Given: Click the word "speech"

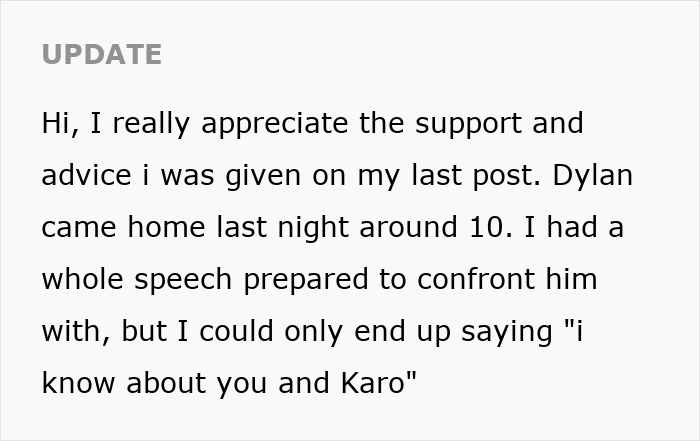Looking at the screenshot, I should tap(191, 279).
